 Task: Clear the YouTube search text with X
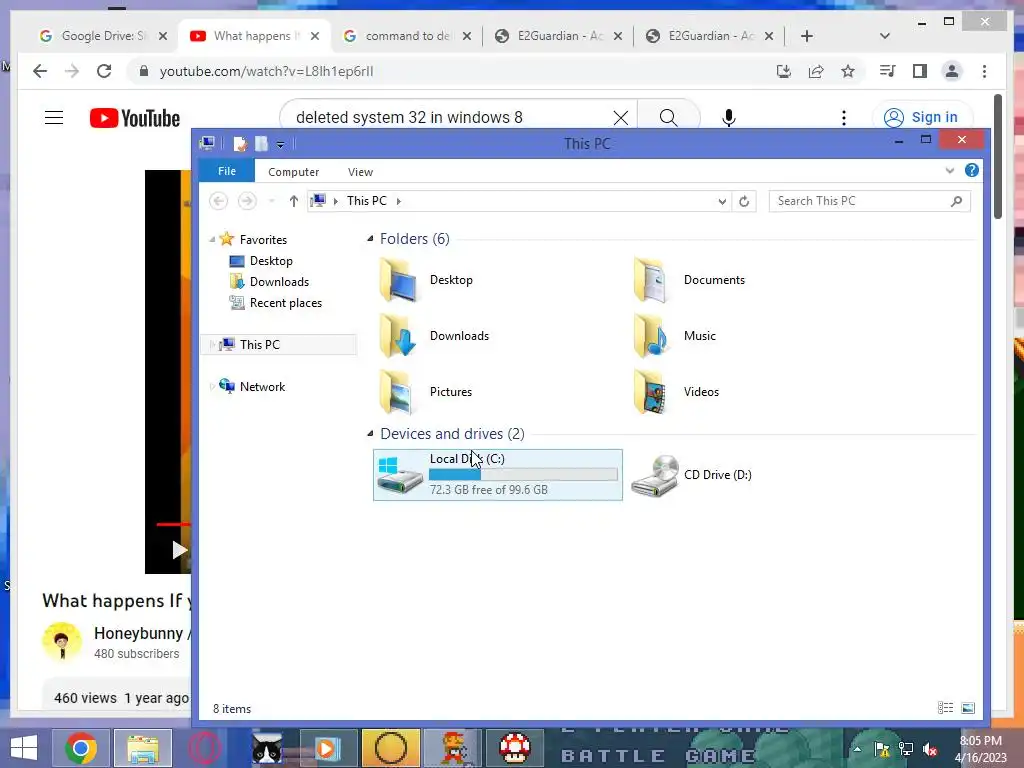tap(621, 118)
